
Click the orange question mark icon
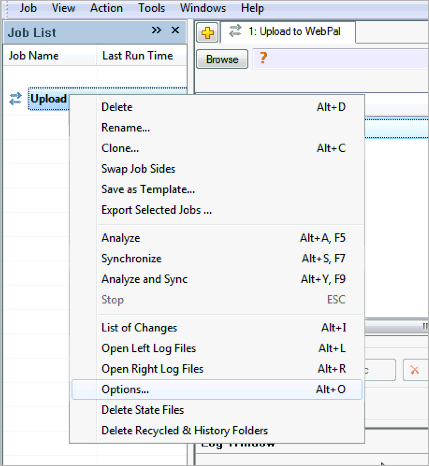tap(263, 58)
